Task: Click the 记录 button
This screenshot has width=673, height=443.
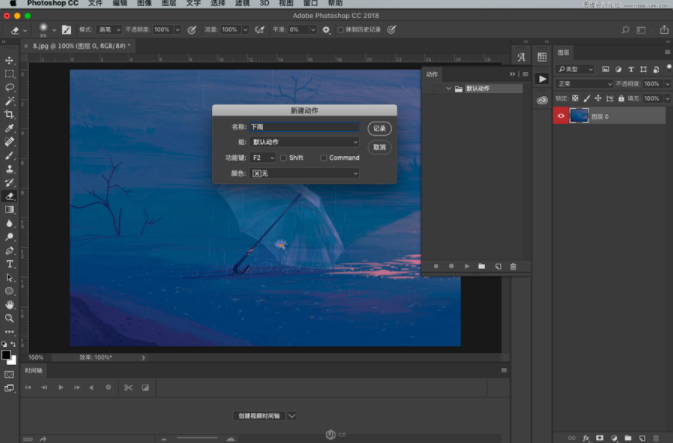Action: (379, 128)
